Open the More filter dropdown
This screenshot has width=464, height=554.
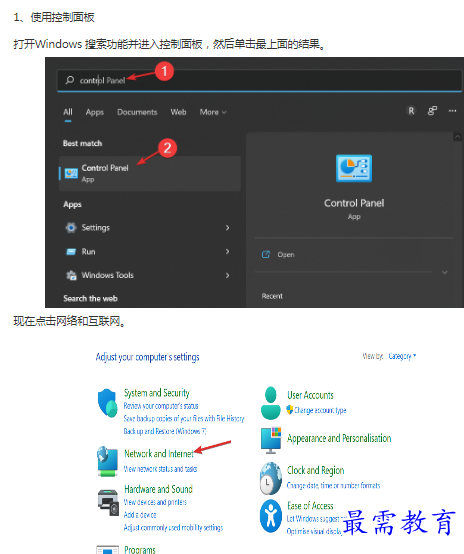point(213,112)
